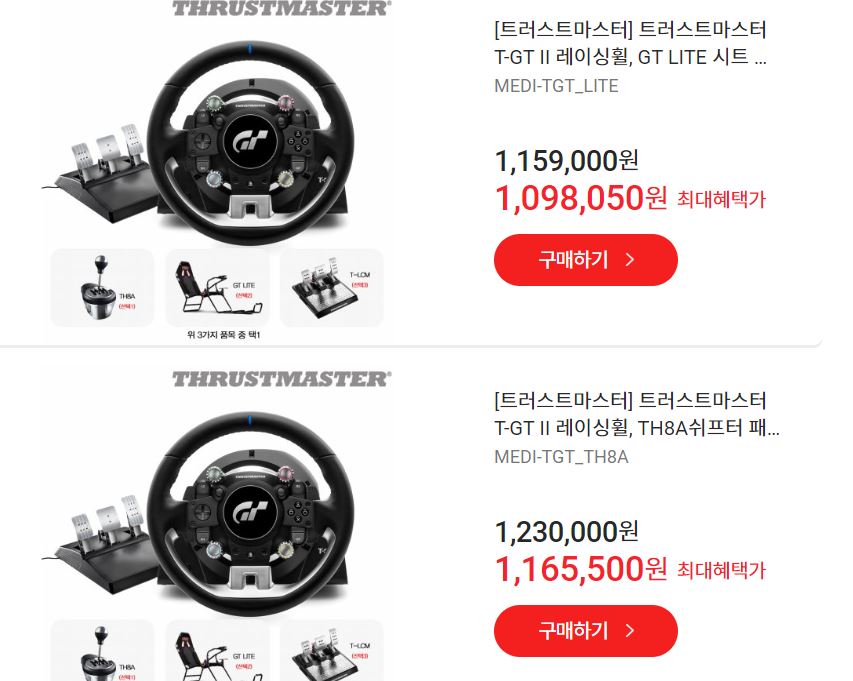This screenshot has height=681, width=853.
Task: Click the T-LCM pedals thumbnail in second product
Action: [x=332, y=651]
